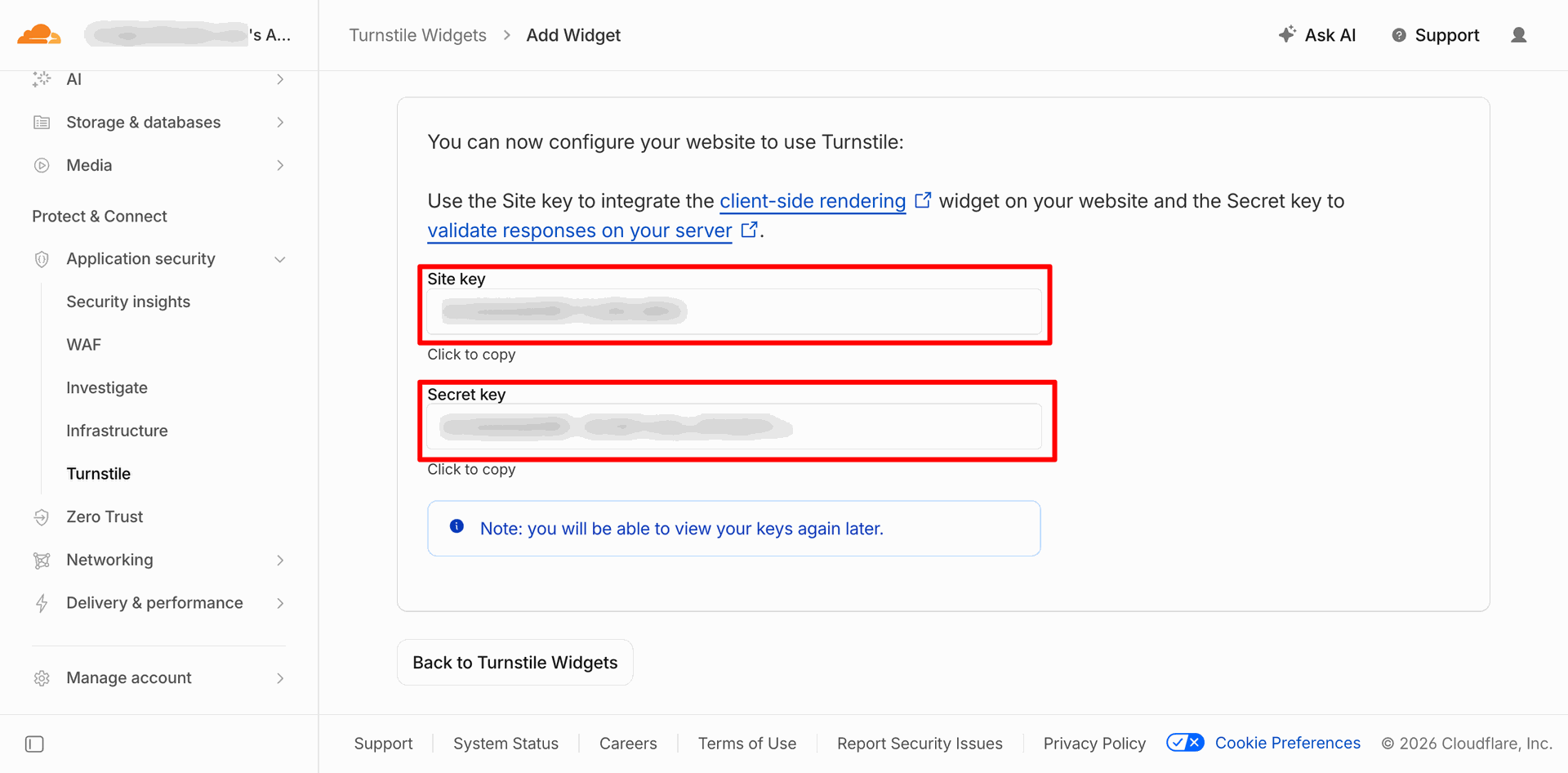
Task: Expand Delivery & performance chevron
Action: (x=280, y=604)
